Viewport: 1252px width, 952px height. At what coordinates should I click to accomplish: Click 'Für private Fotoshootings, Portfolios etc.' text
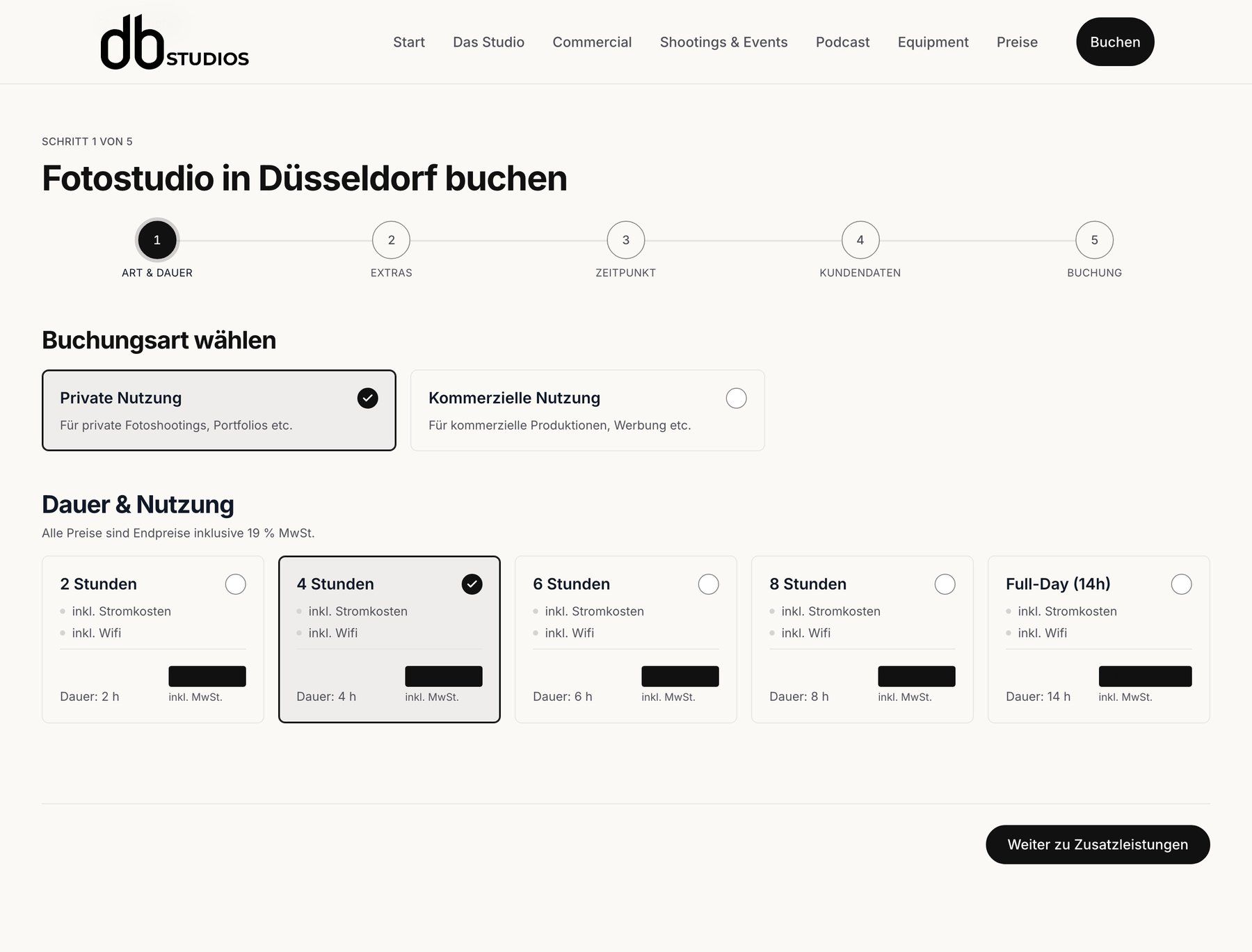click(x=176, y=426)
